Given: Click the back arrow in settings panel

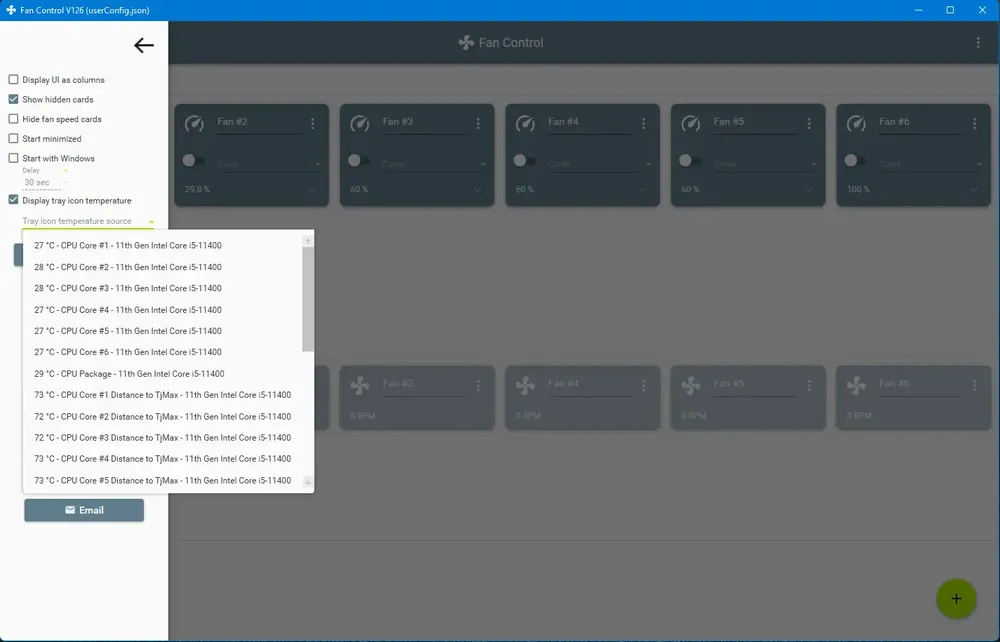Looking at the screenshot, I should point(143,45).
